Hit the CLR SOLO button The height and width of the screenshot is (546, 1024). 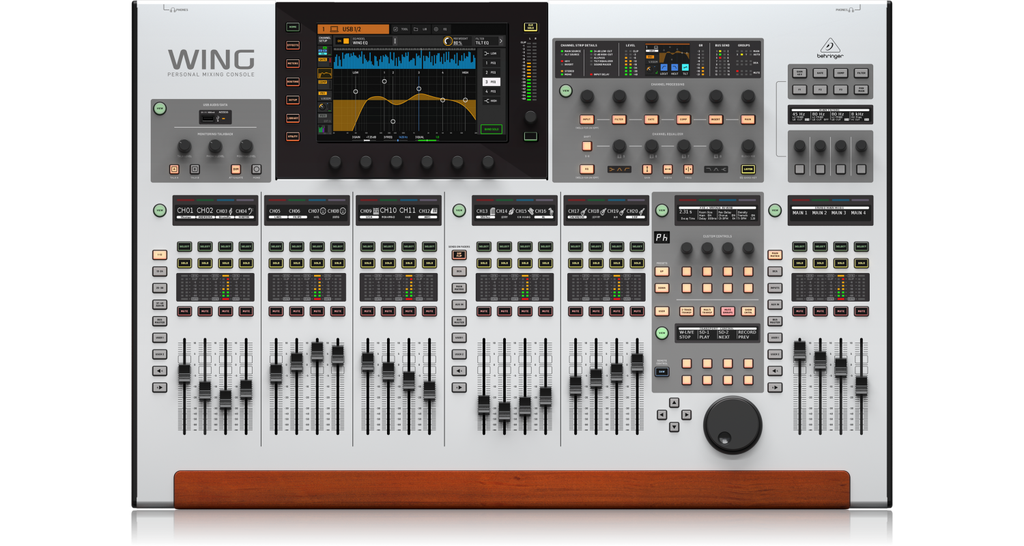pyautogui.click(x=530, y=27)
